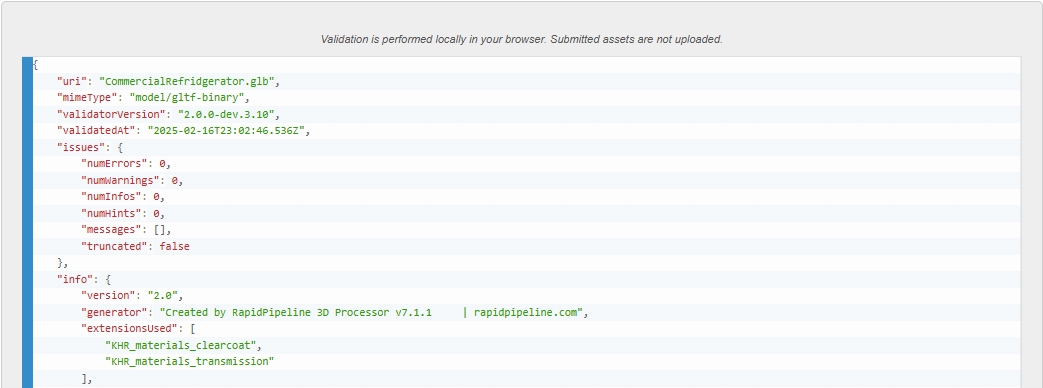This screenshot has height=388, width=1043.
Task: Click the "version" key under info
Action: click(x=108, y=295)
